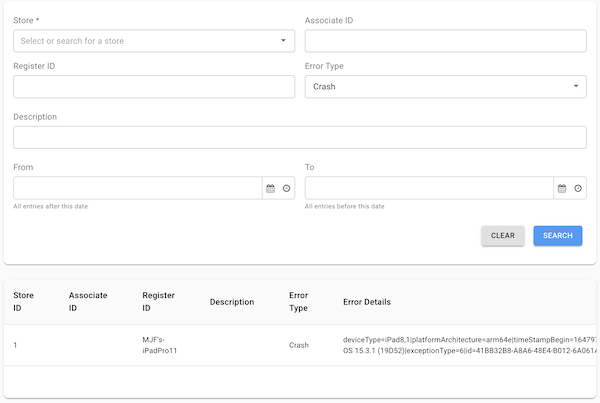
Task: Click the Select or search for a store box
Action: pyautogui.click(x=154, y=41)
